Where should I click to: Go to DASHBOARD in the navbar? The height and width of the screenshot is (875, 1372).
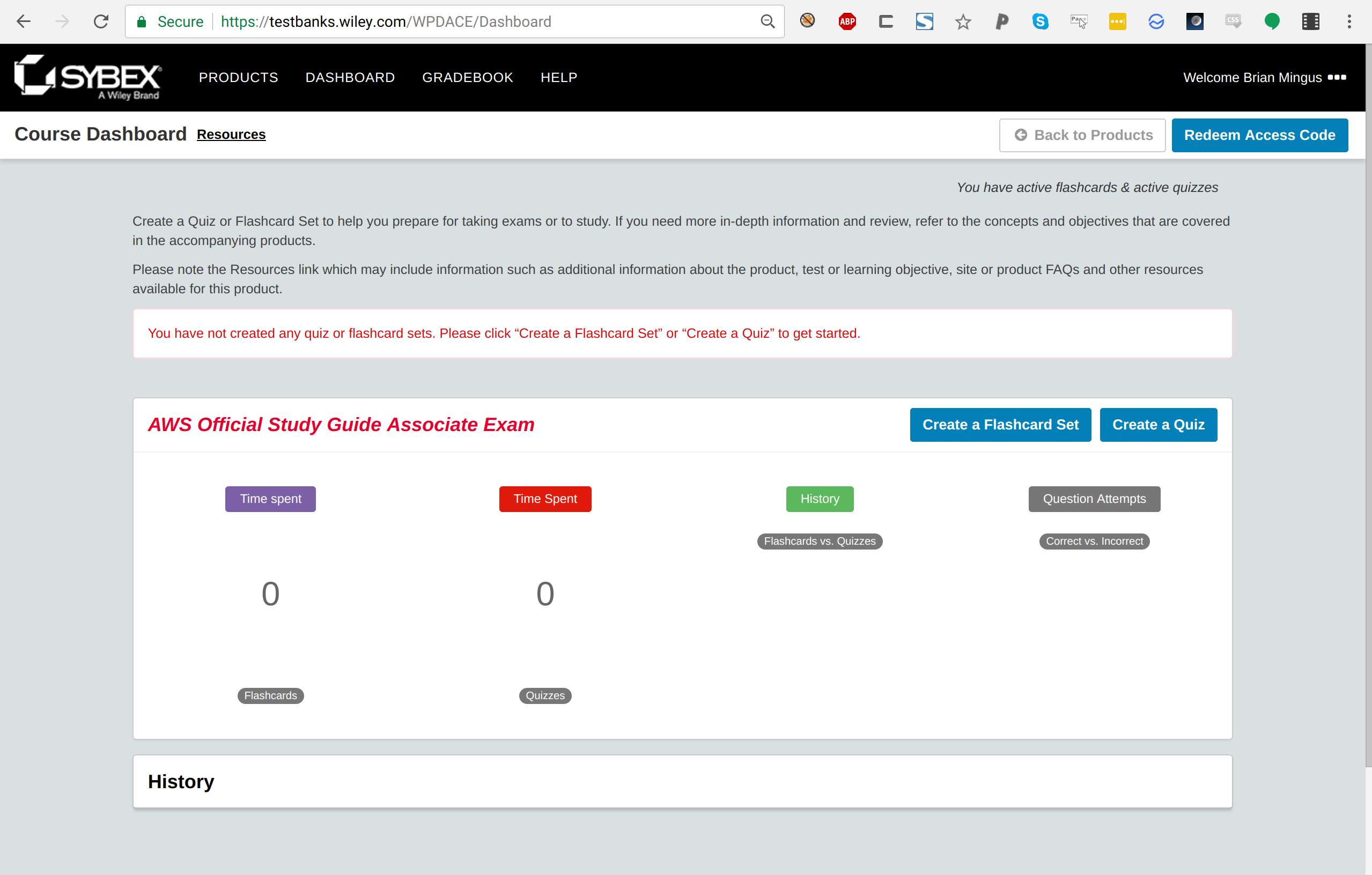coord(350,77)
